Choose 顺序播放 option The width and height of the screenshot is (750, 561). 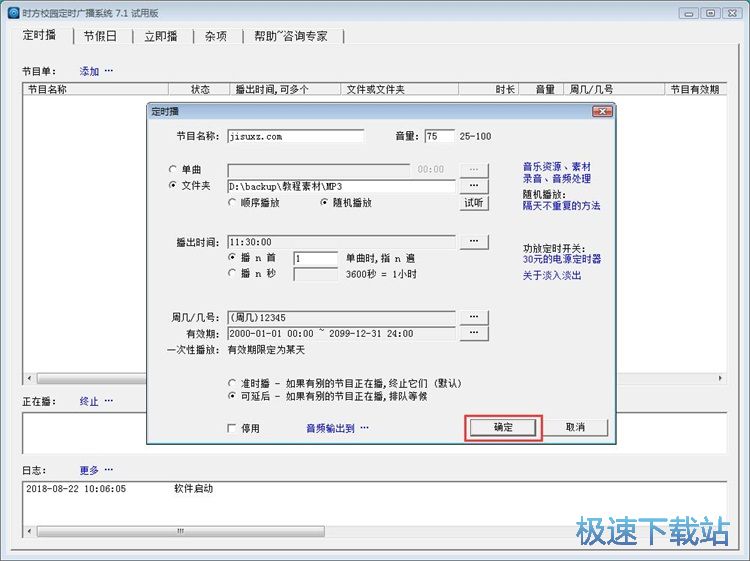232,202
